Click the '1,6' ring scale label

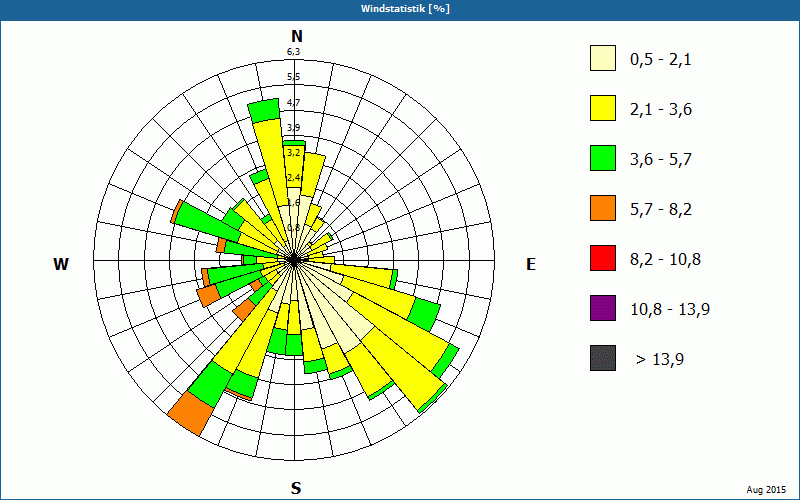pos(293,203)
